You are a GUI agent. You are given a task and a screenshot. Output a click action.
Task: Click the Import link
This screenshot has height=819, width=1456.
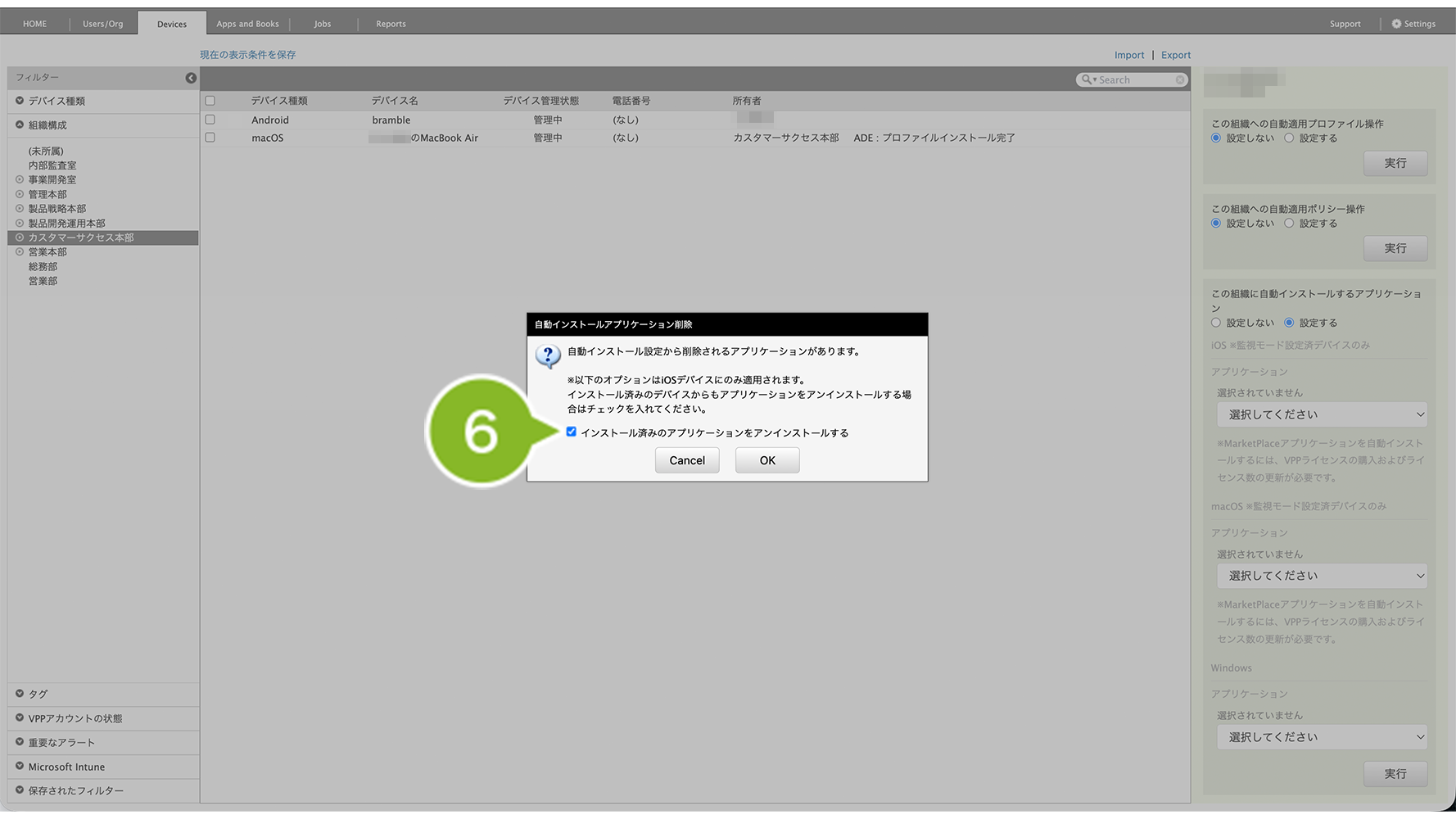[x=1129, y=55]
